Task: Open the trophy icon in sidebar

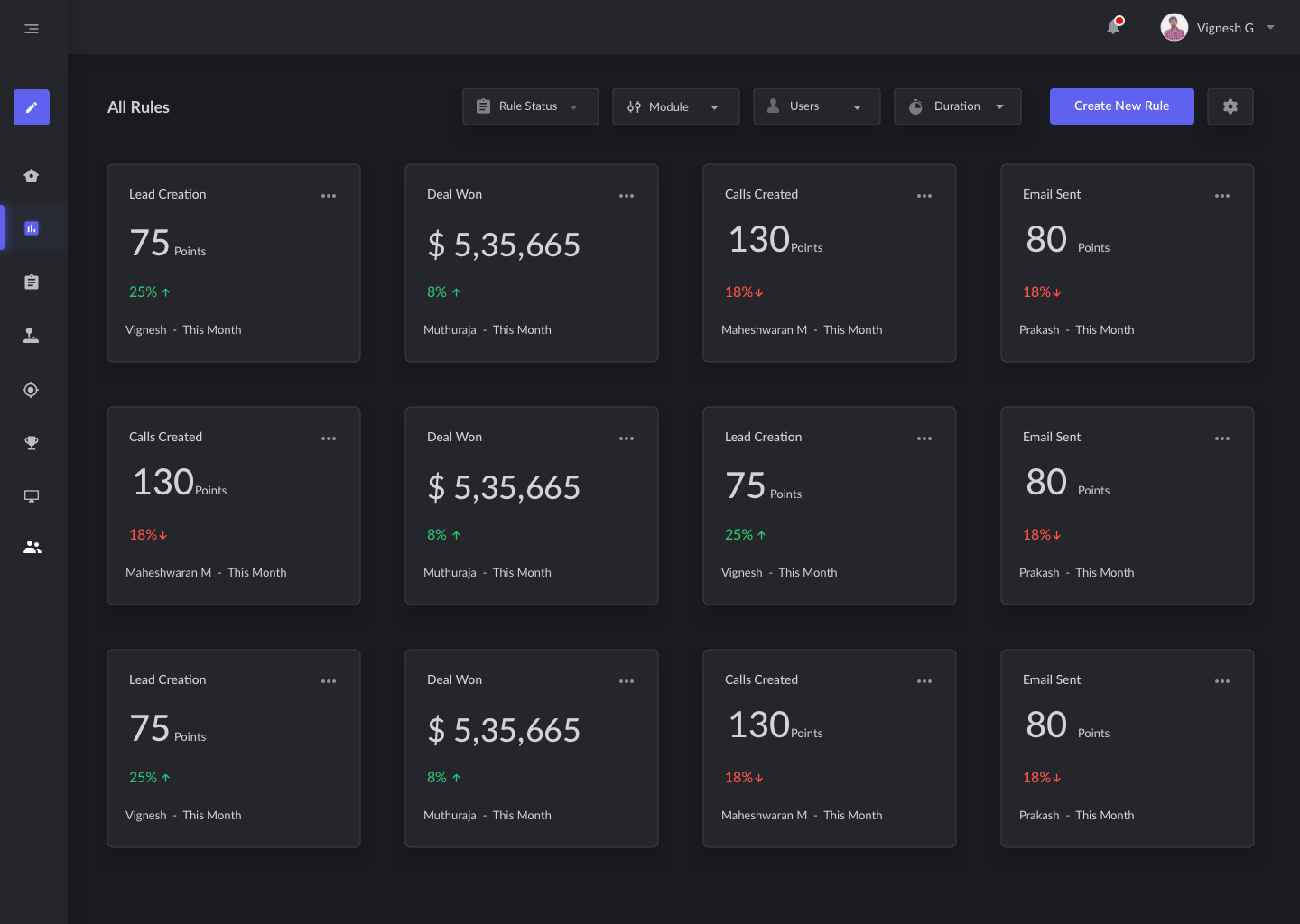Action: (x=32, y=443)
